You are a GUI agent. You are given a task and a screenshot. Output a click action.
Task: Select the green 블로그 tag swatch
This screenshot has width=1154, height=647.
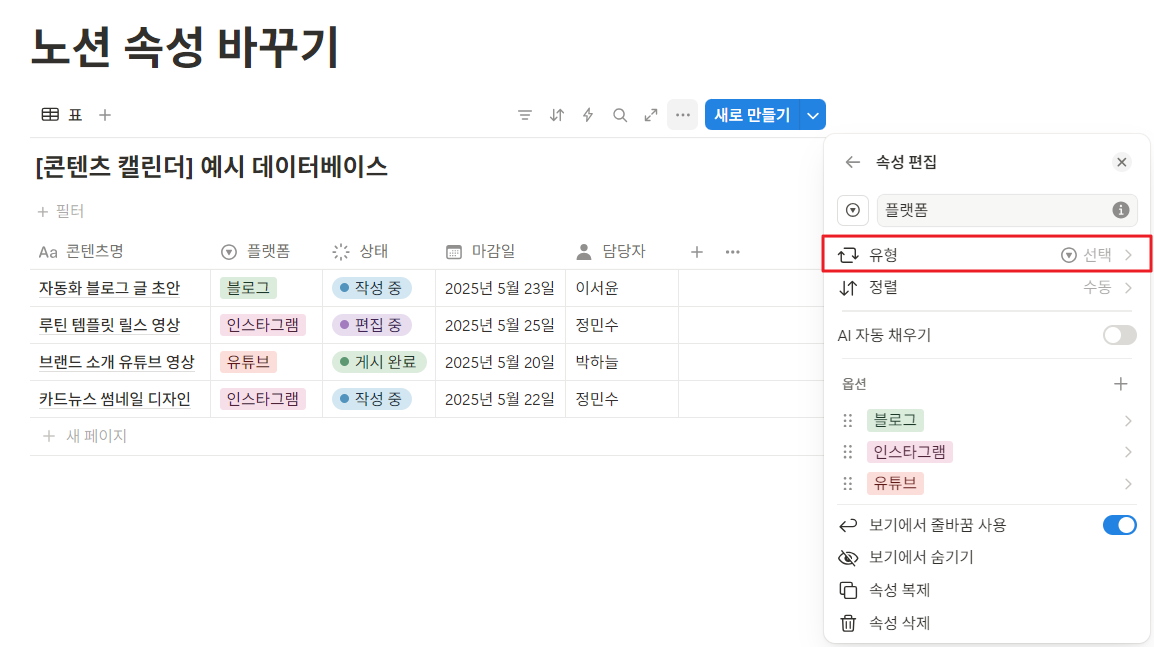[894, 419]
